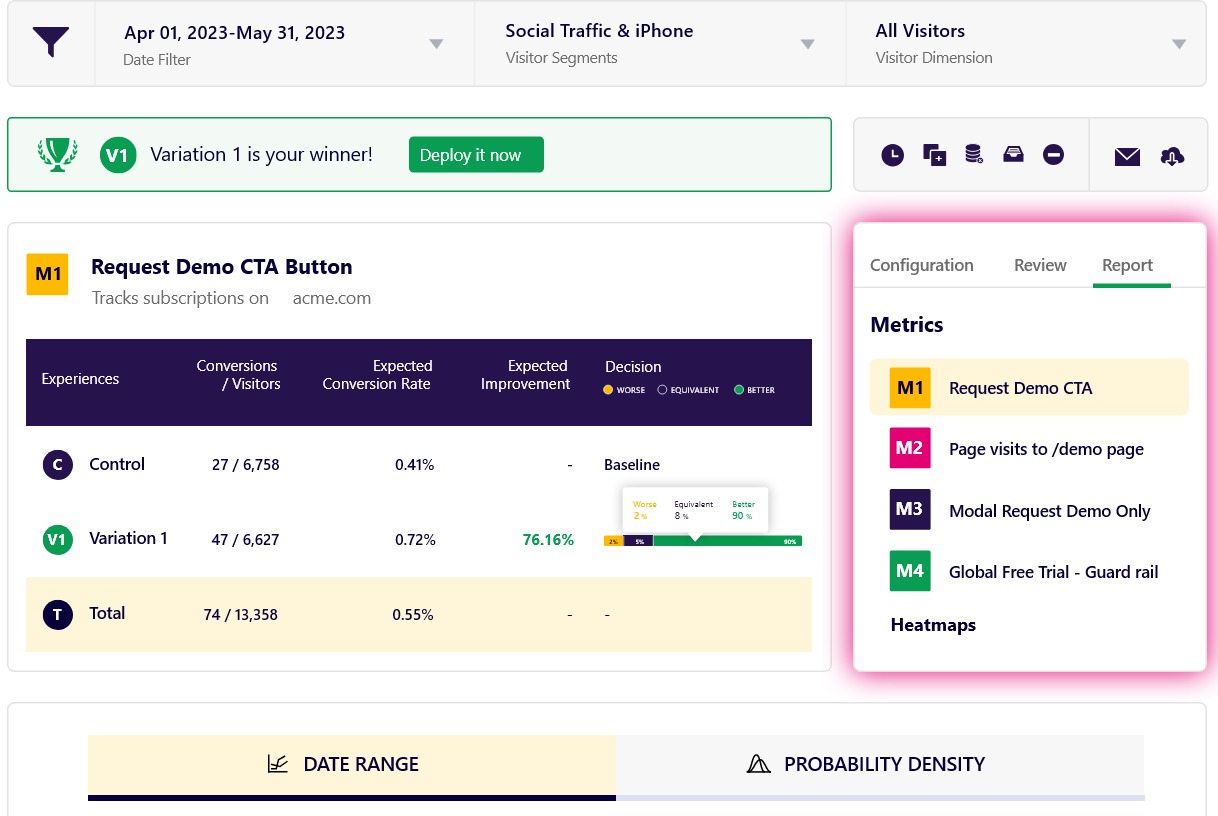The width and height of the screenshot is (1218, 816).
Task: Click the archive box icon
Action: point(1013,155)
